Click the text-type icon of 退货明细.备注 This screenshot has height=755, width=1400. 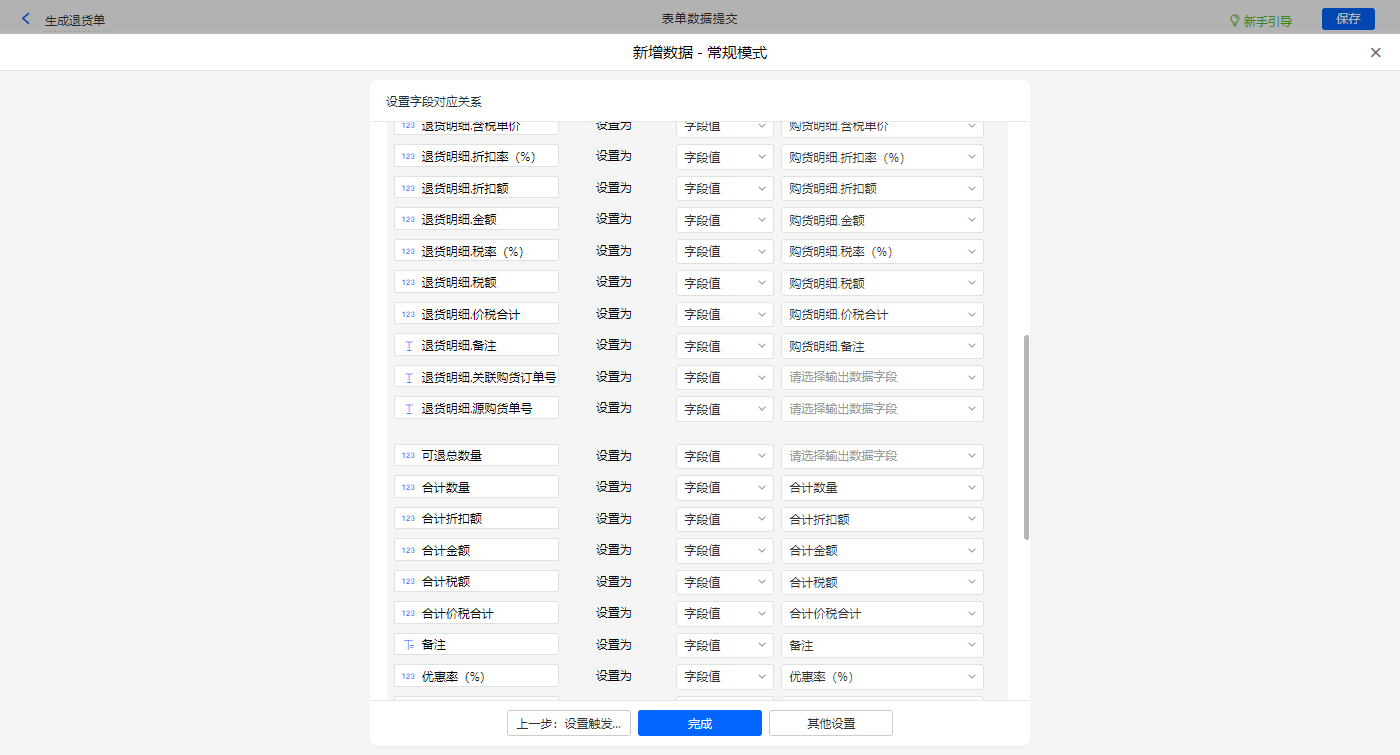409,346
